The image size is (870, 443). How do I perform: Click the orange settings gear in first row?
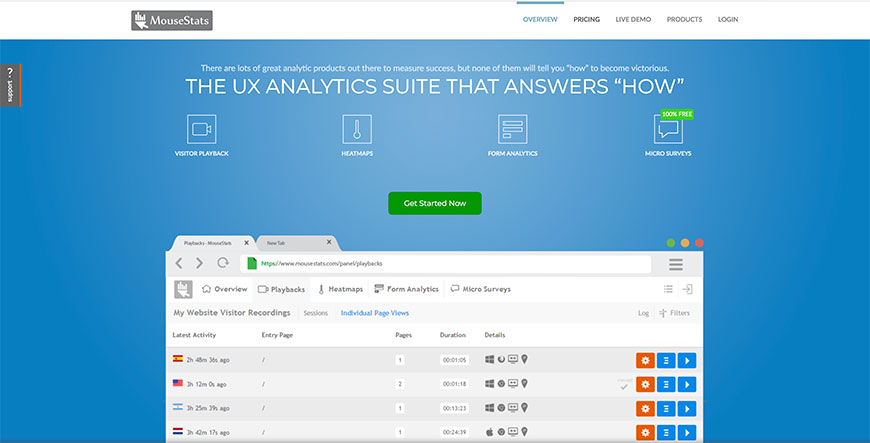click(645, 360)
